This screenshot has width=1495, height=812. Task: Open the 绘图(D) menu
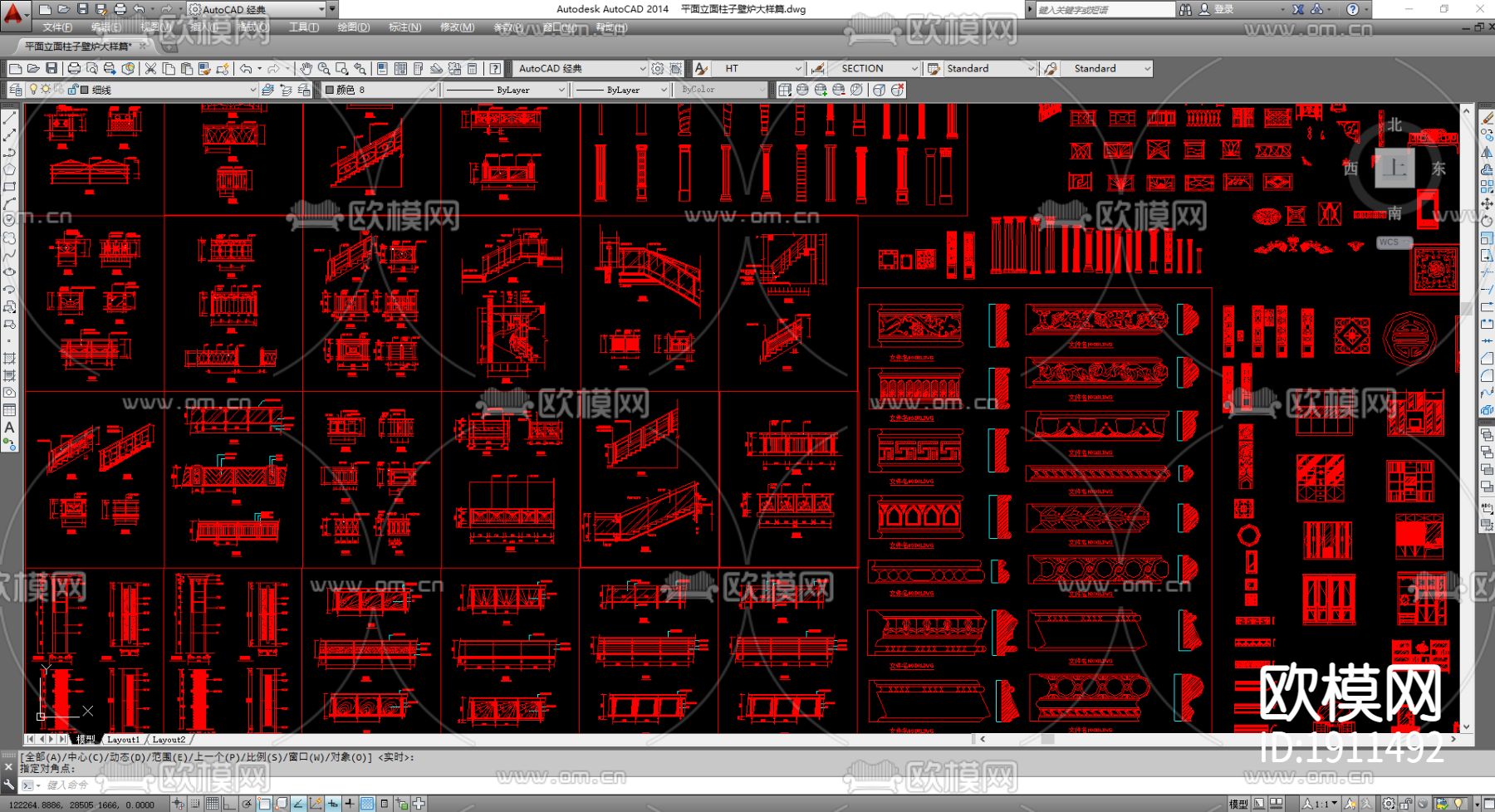click(354, 27)
